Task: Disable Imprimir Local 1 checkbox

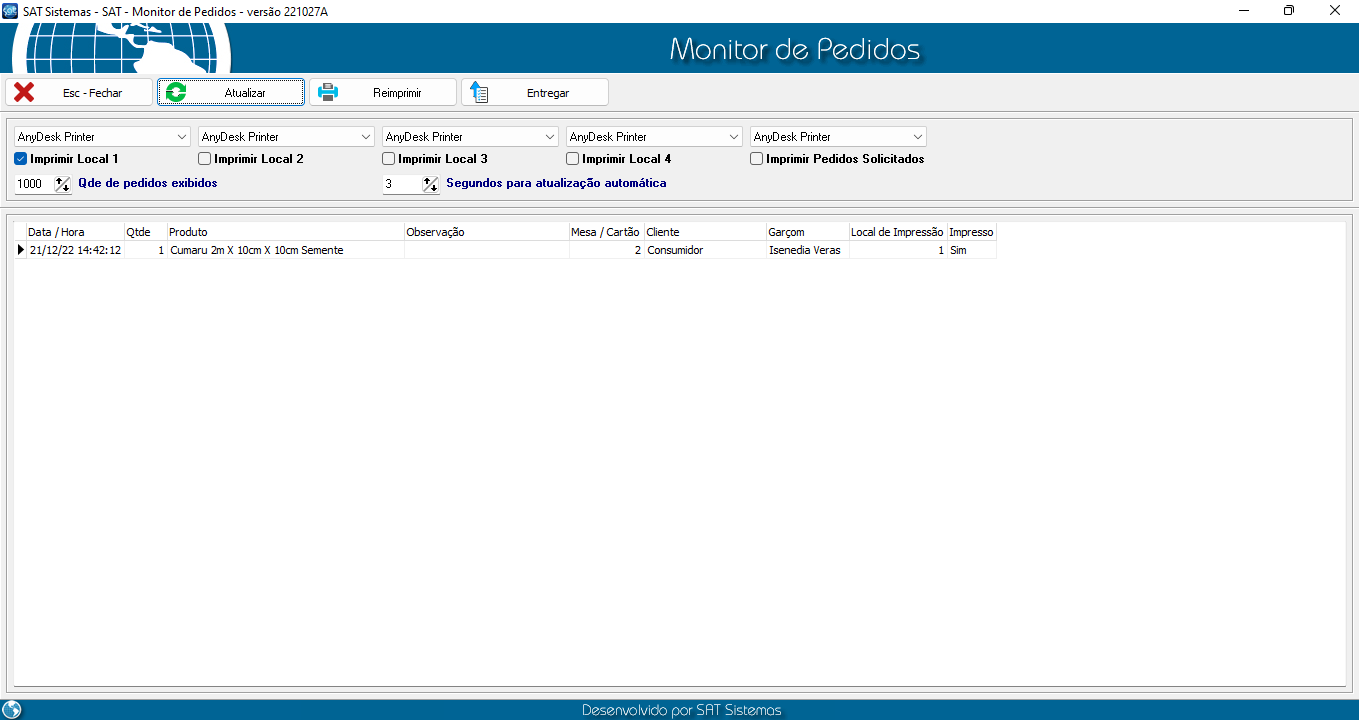Action: point(21,159)
